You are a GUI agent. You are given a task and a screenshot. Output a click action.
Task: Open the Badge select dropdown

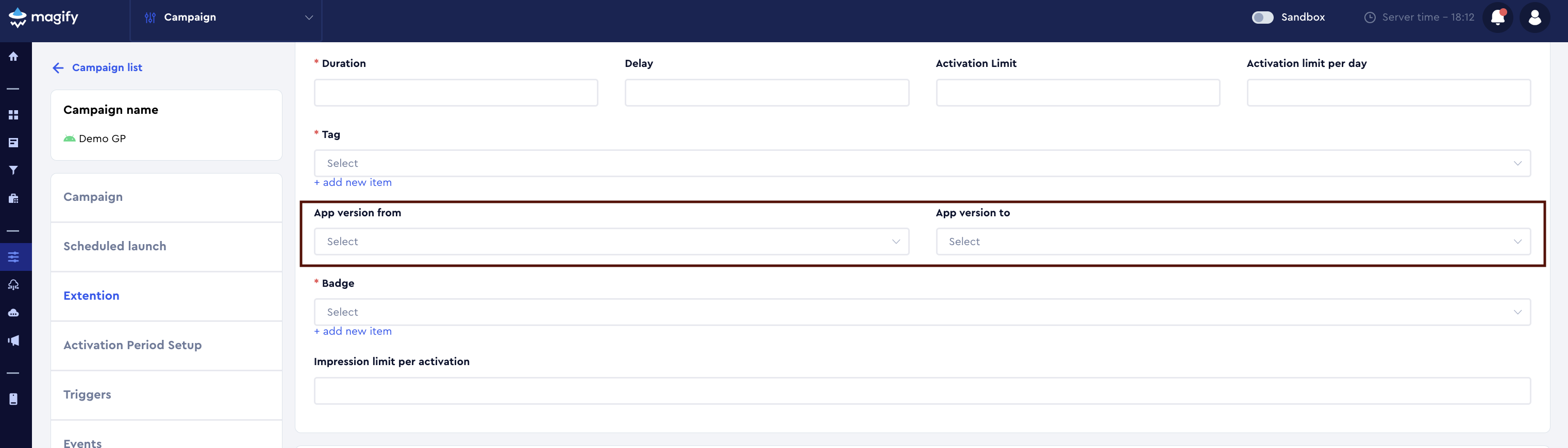tap(922, 312)
